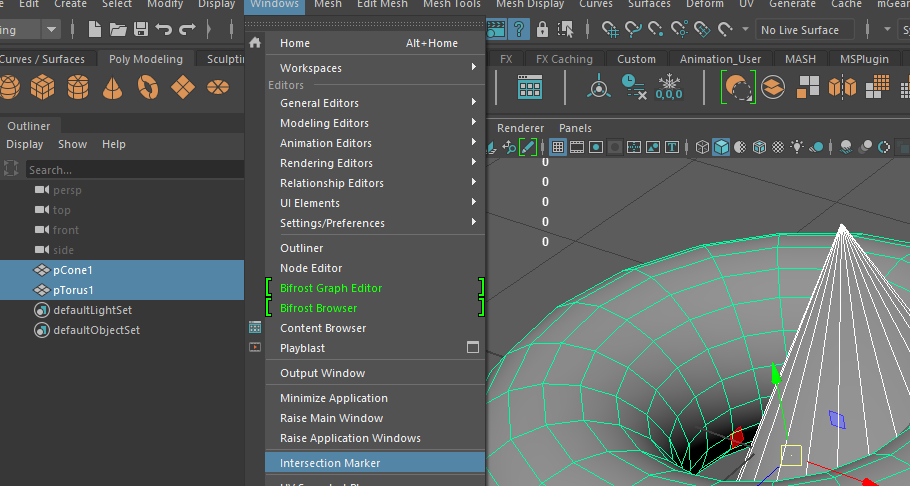The image size is (910, 486).
Task: Click the freeze transformations snowflake icon
Action: tap(669, 87)
